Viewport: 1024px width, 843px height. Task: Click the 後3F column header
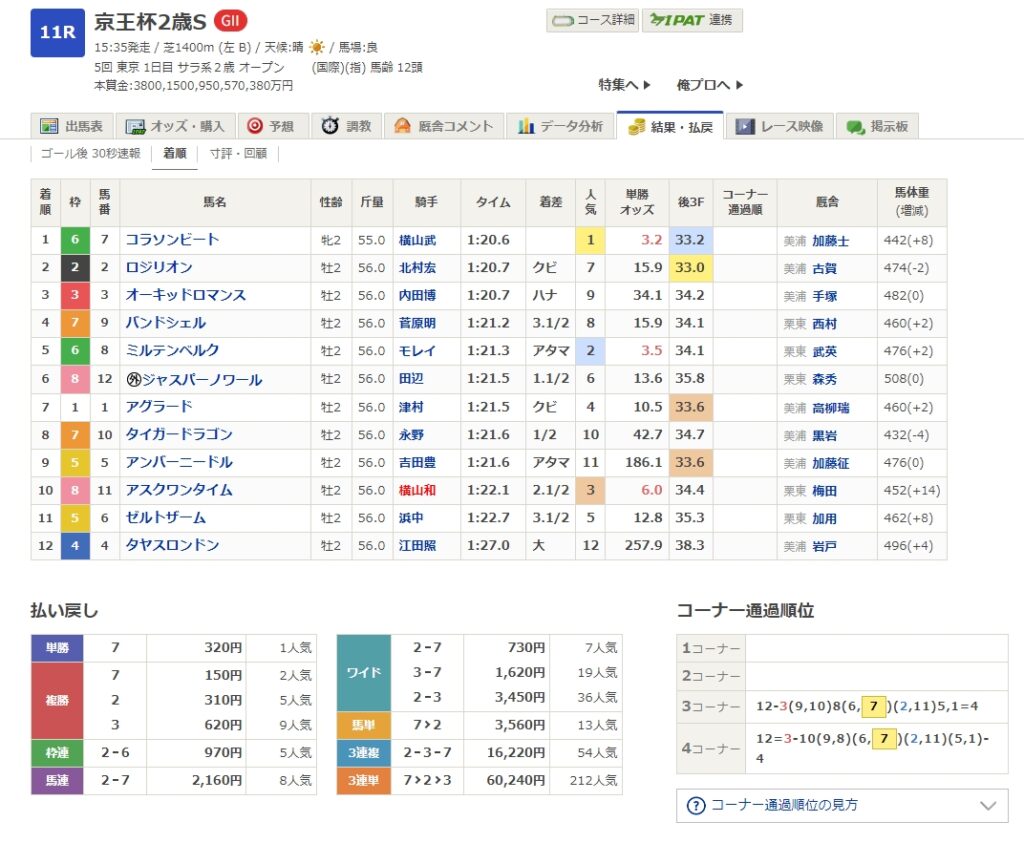point(691,202)
